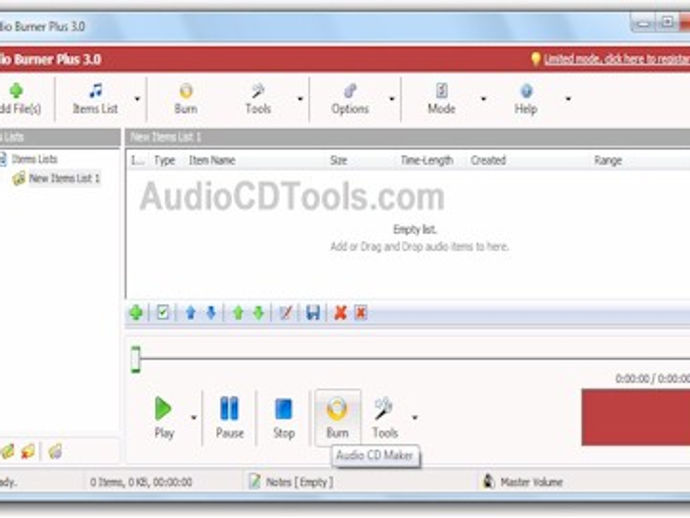Open 'Limited mode, click here to register' link

click(x=617, y=59)
